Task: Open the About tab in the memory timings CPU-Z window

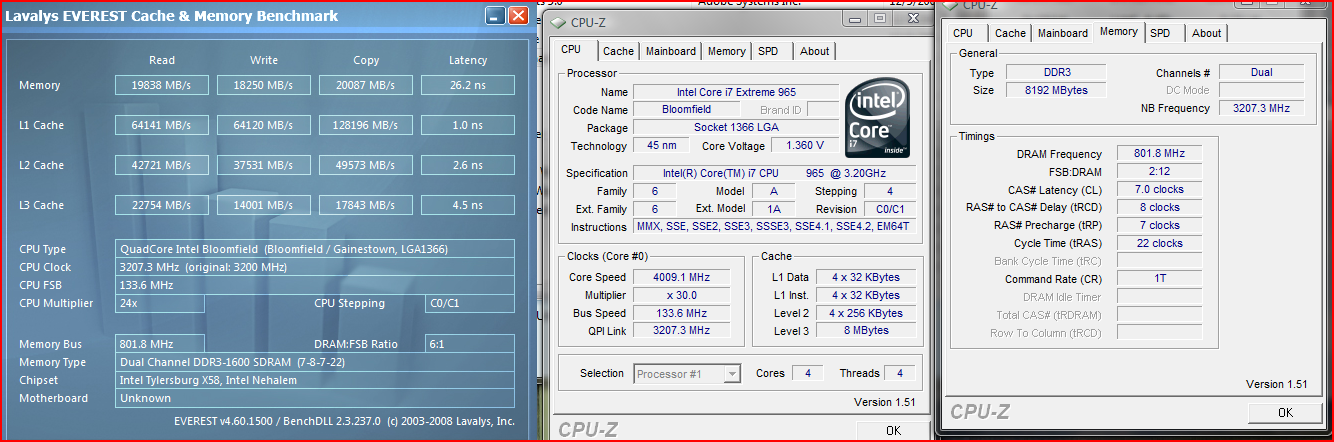Action: tap(1207, 33)
